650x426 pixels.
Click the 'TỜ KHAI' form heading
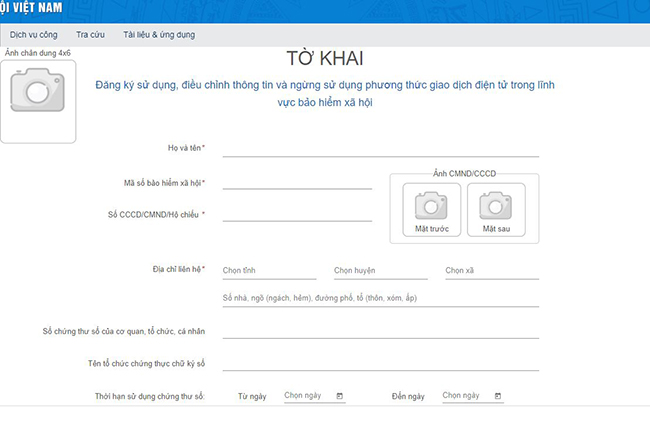pos(324,60)
